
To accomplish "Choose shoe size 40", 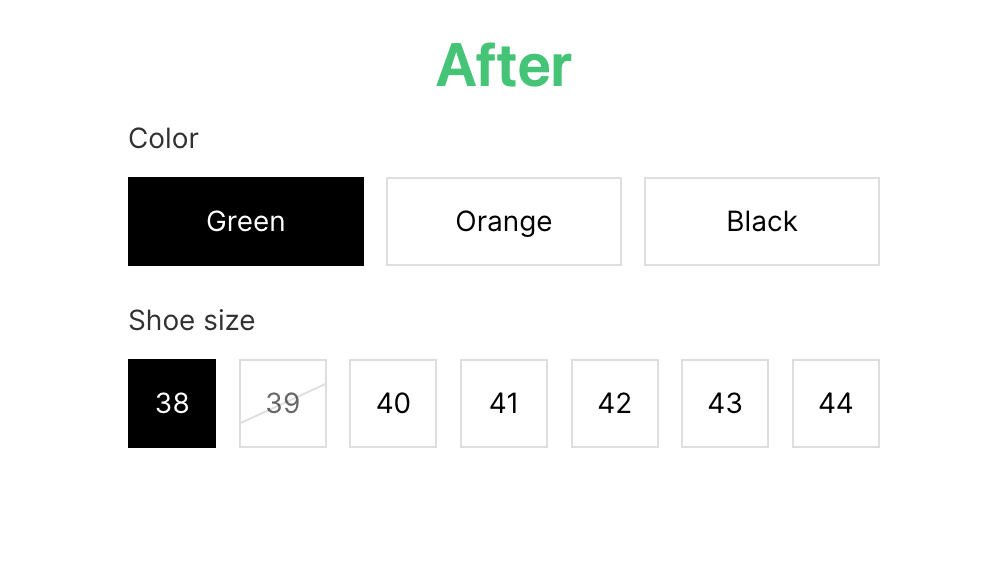I will click(x=393, y=403).
